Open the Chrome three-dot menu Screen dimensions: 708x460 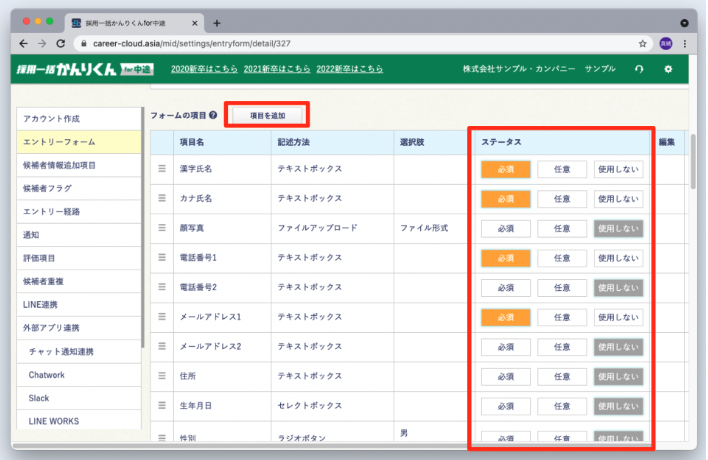[x=685, y=43]
